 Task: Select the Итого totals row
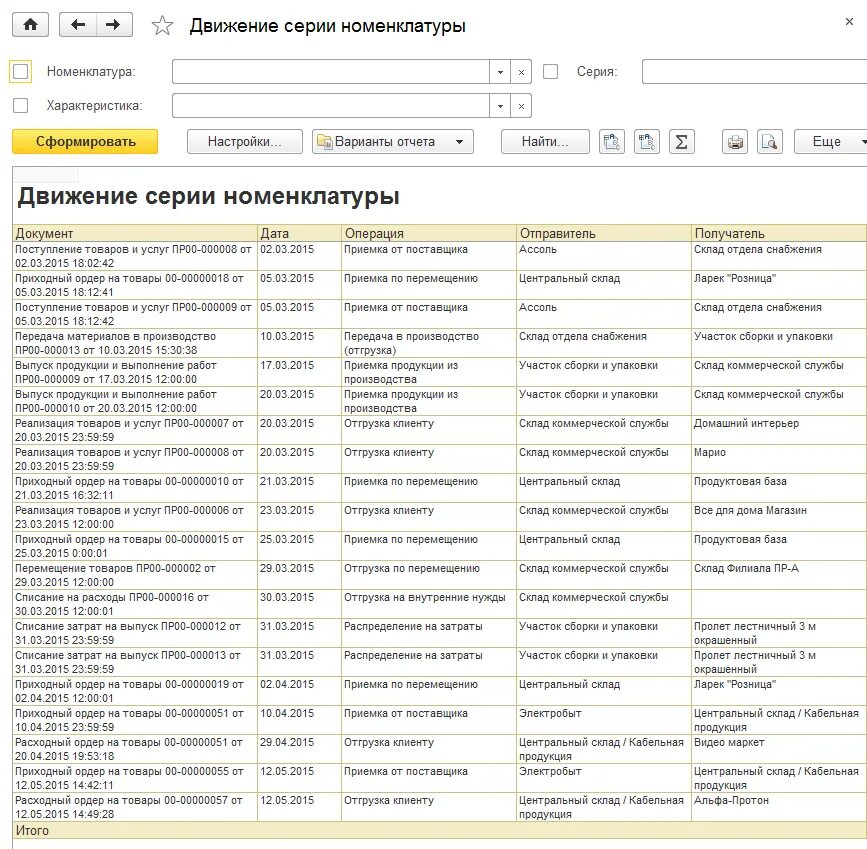tap(440, 830)
